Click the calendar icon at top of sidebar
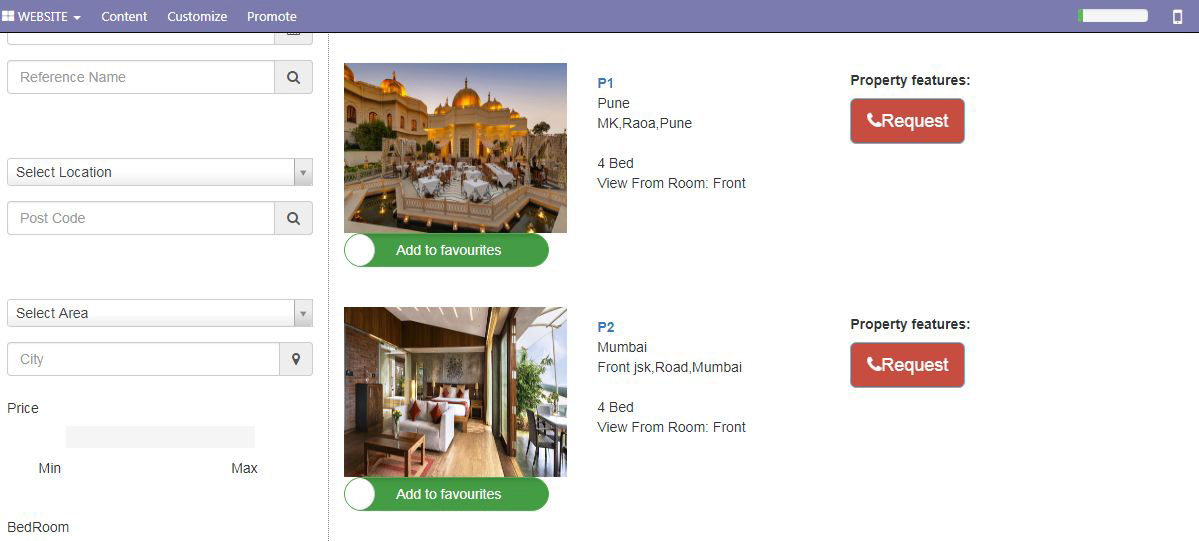1199x541 pixels. click(294, 36)
